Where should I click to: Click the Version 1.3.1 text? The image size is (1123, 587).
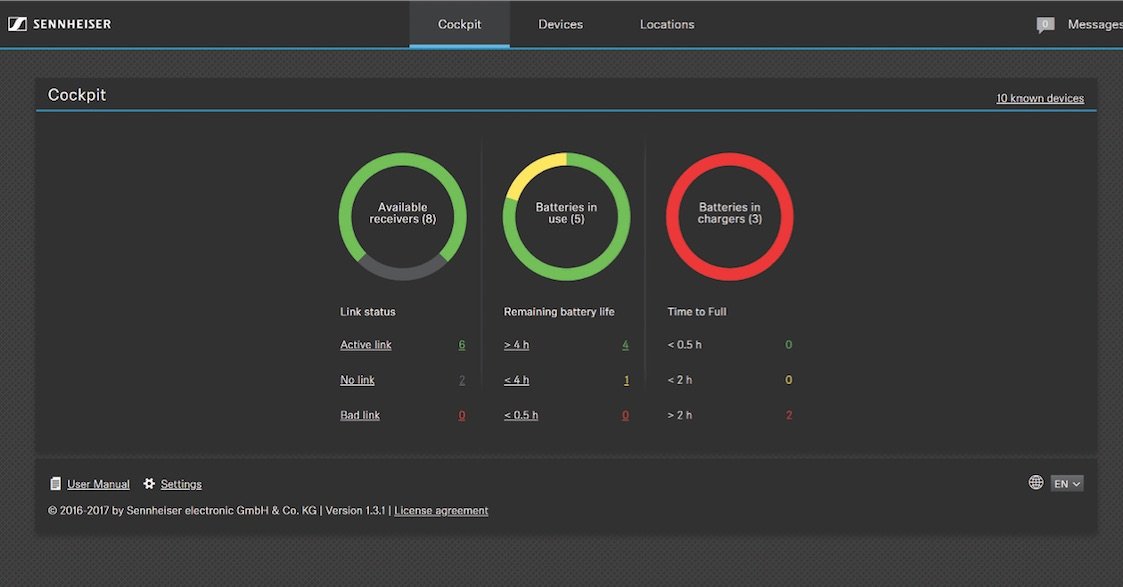point(355,510)
